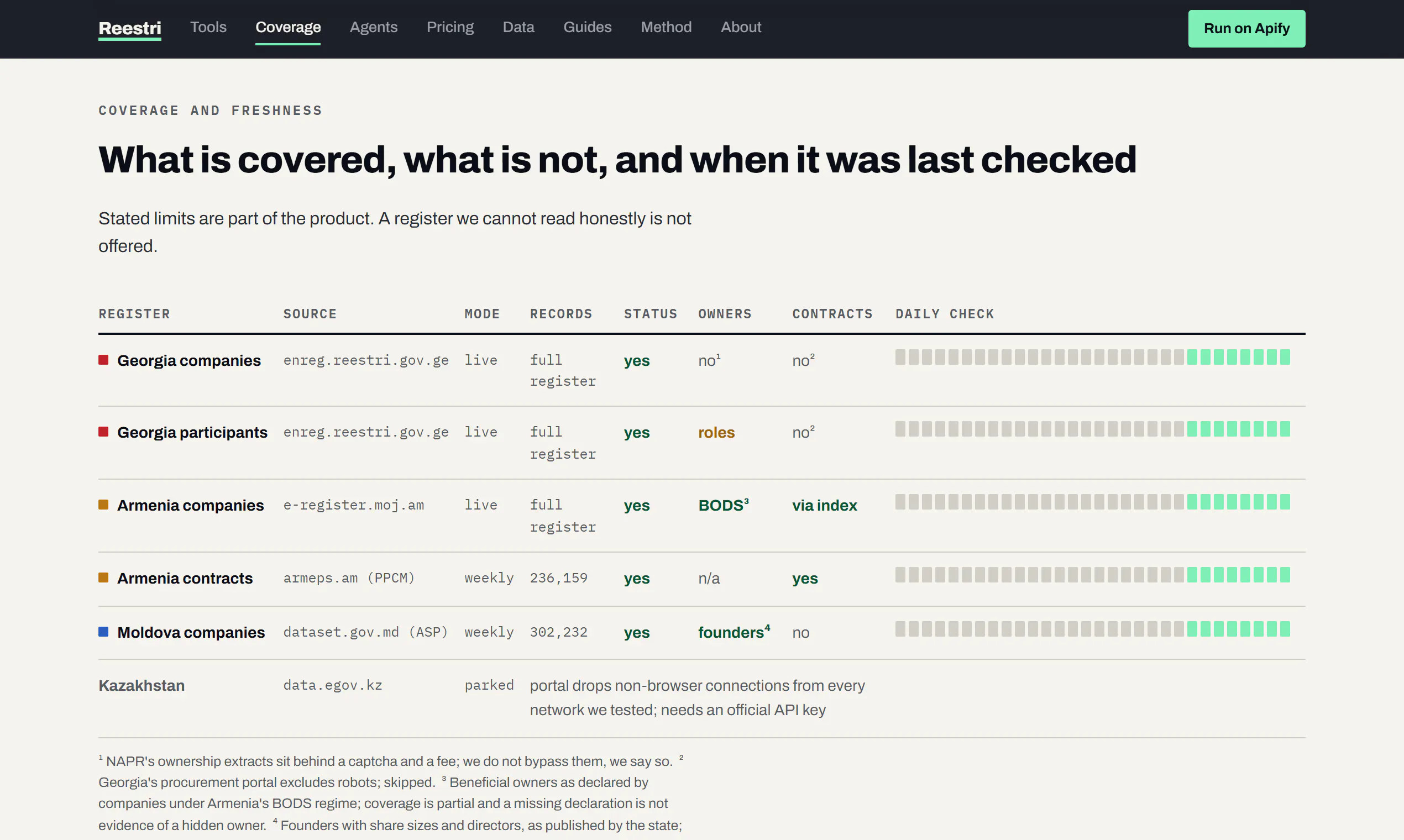Click the via index contracts value

click(x=824, y=505)
